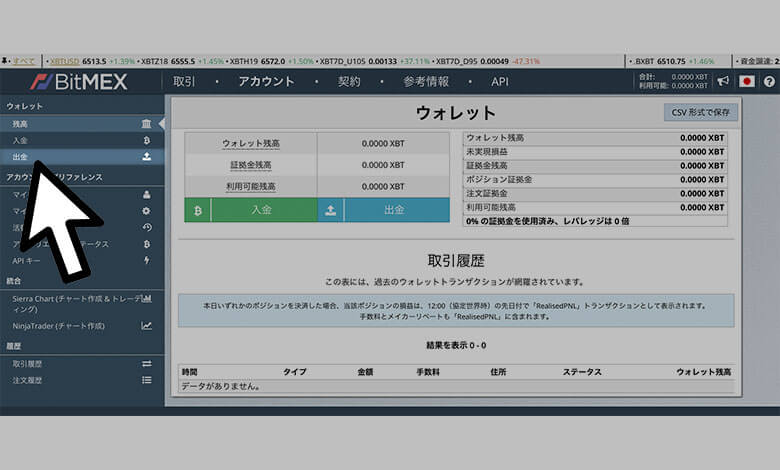Screen dimensions: 780x470
Task: Open the アカウント menu
Action: (266, 82)
